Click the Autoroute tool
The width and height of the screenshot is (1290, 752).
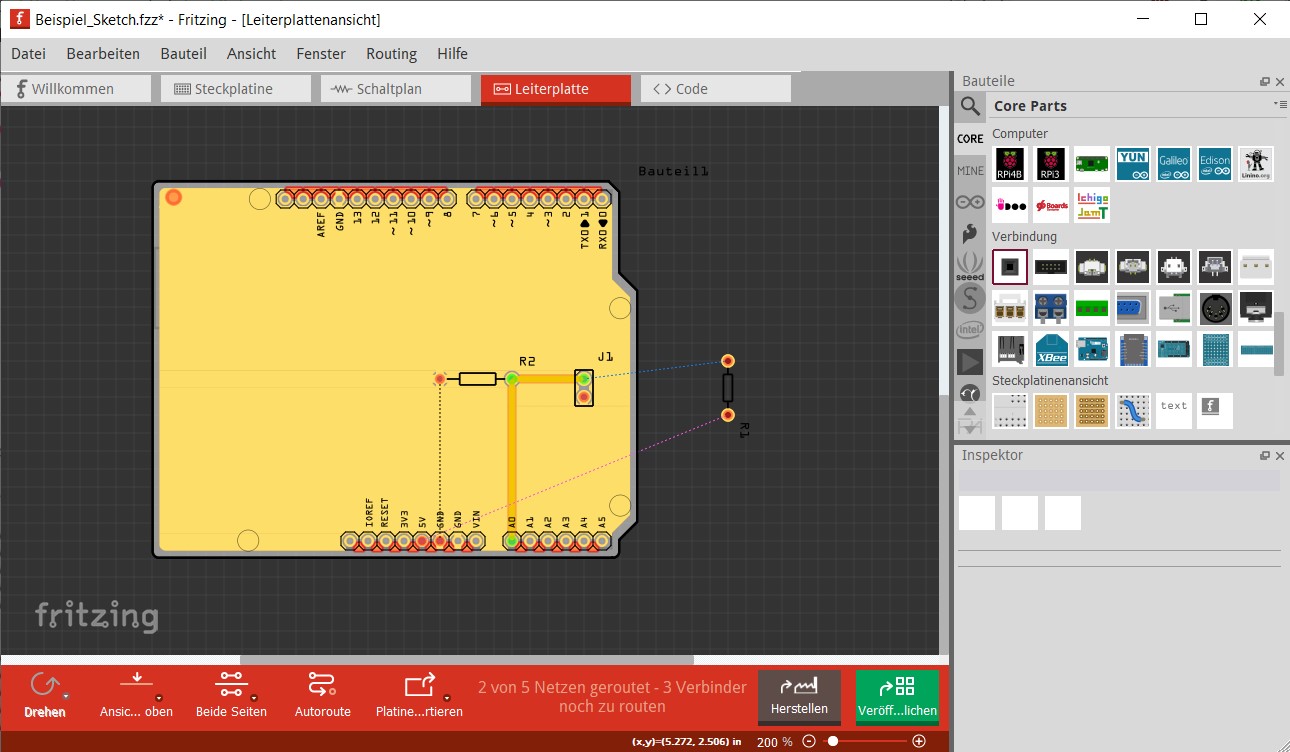(x=322, y=694)
